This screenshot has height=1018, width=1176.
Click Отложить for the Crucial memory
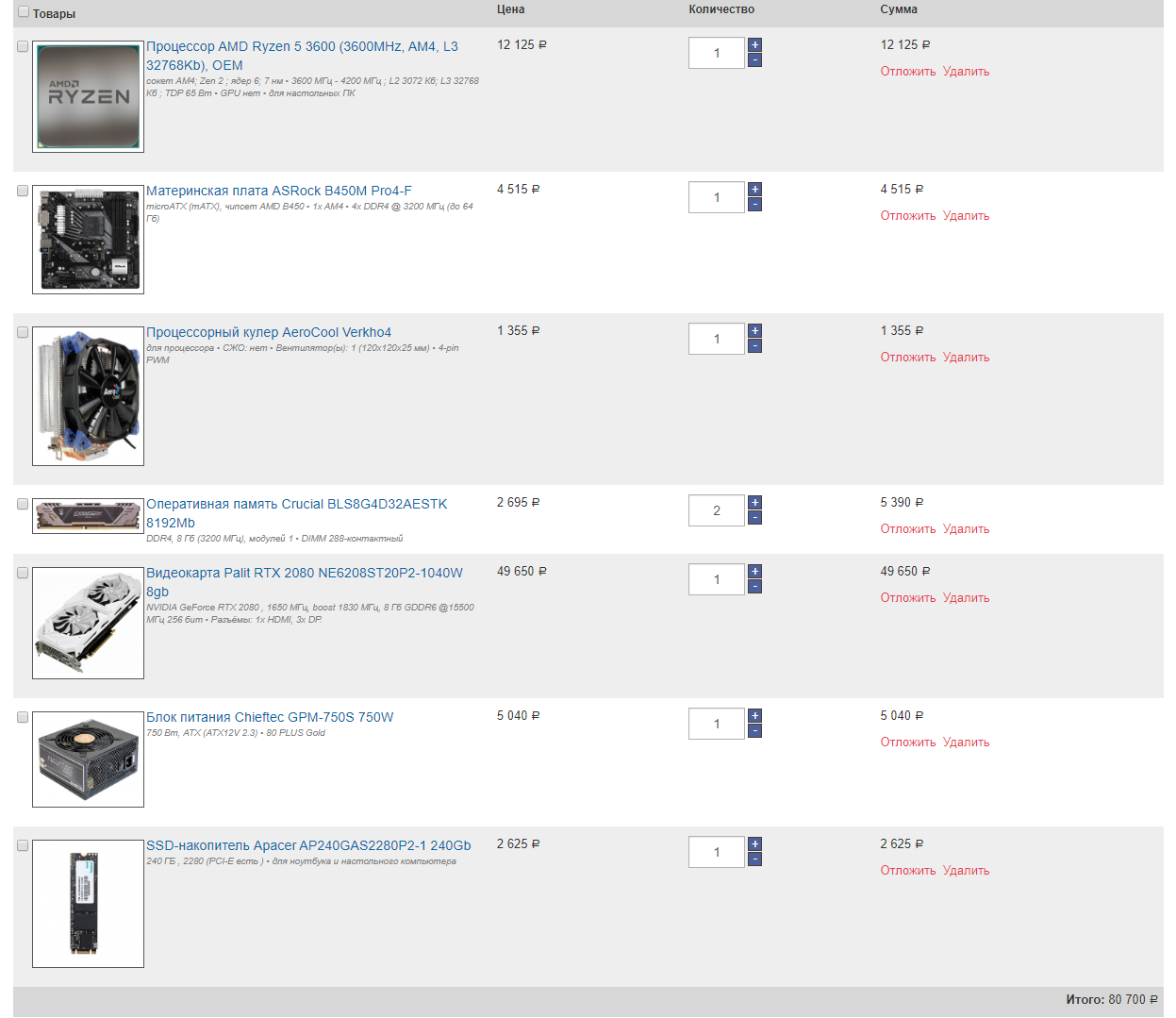(x=908, y=529)
